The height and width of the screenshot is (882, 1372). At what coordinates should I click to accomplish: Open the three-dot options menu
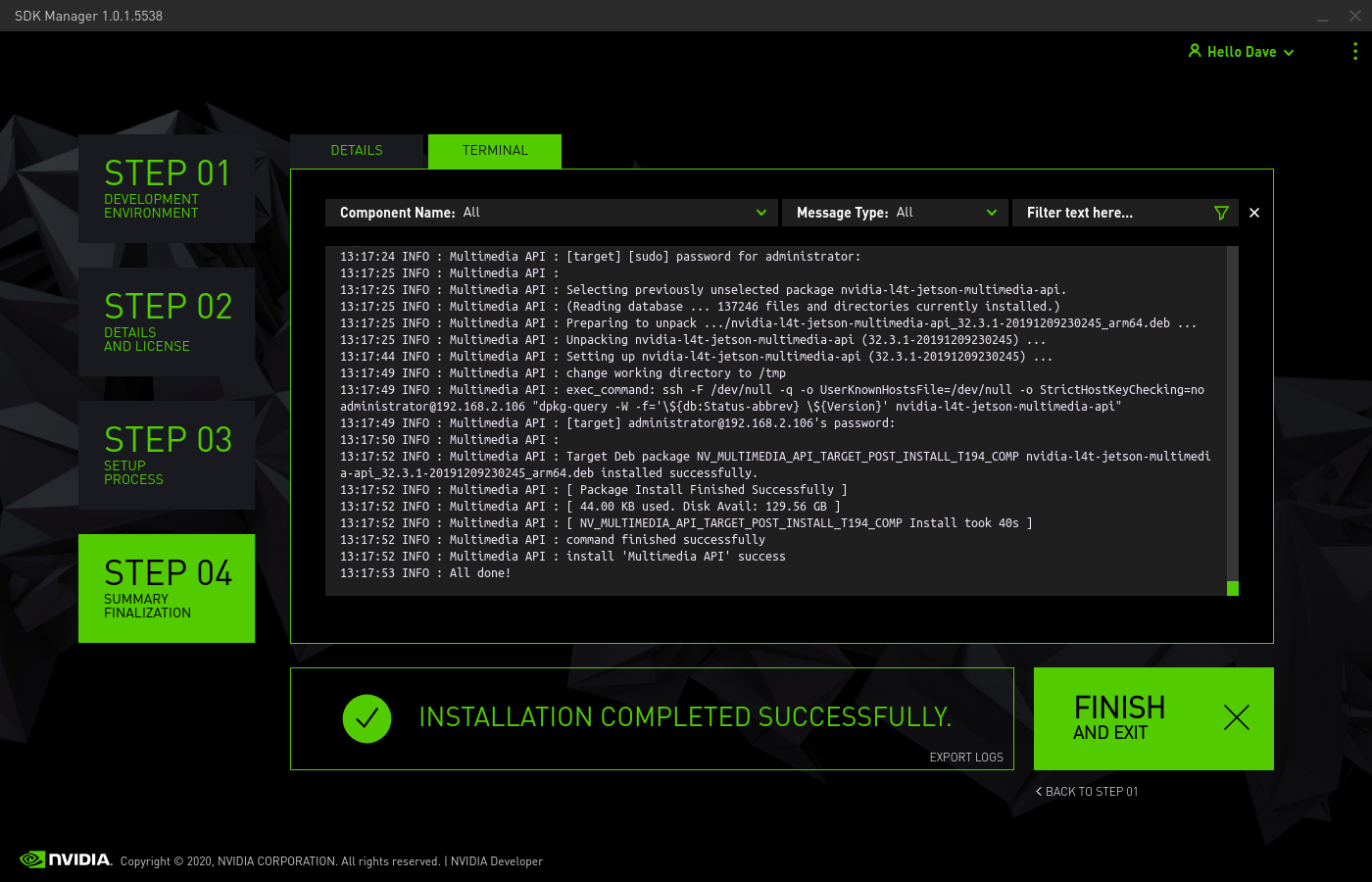[x=1355, y=51]
